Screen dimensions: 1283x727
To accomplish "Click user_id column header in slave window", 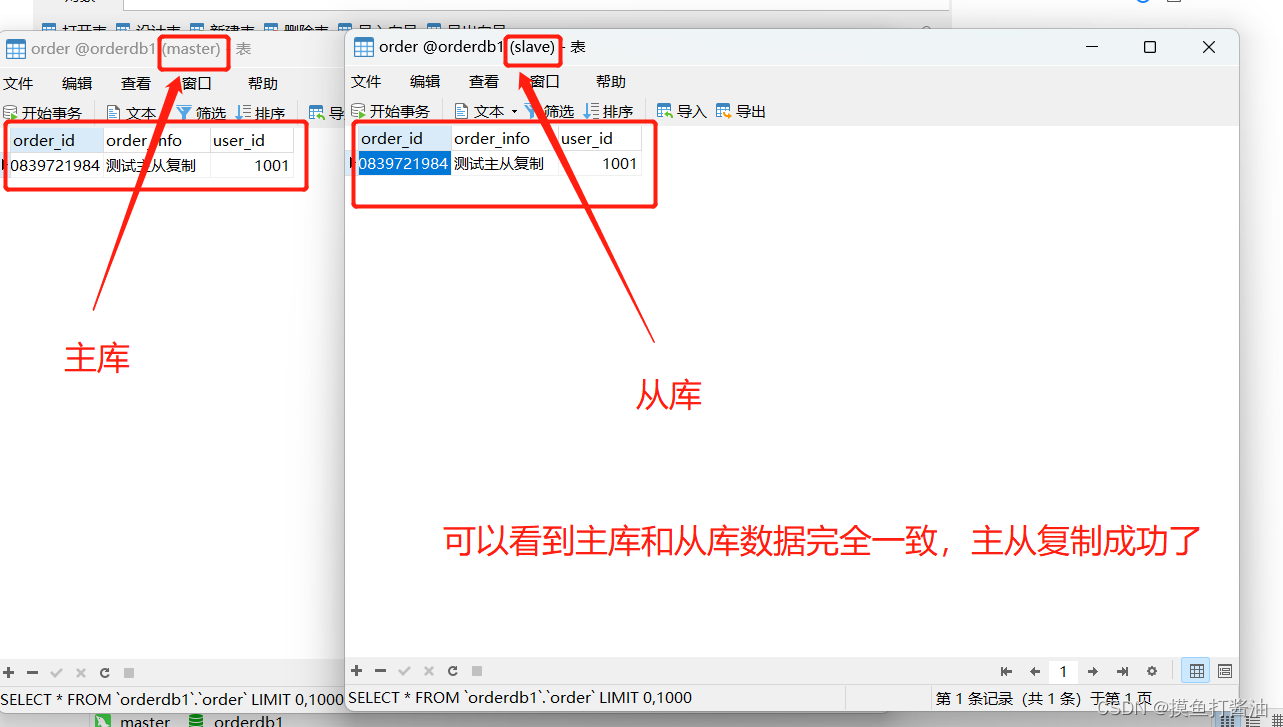I will pyautogui.click(x=599, y=138).
